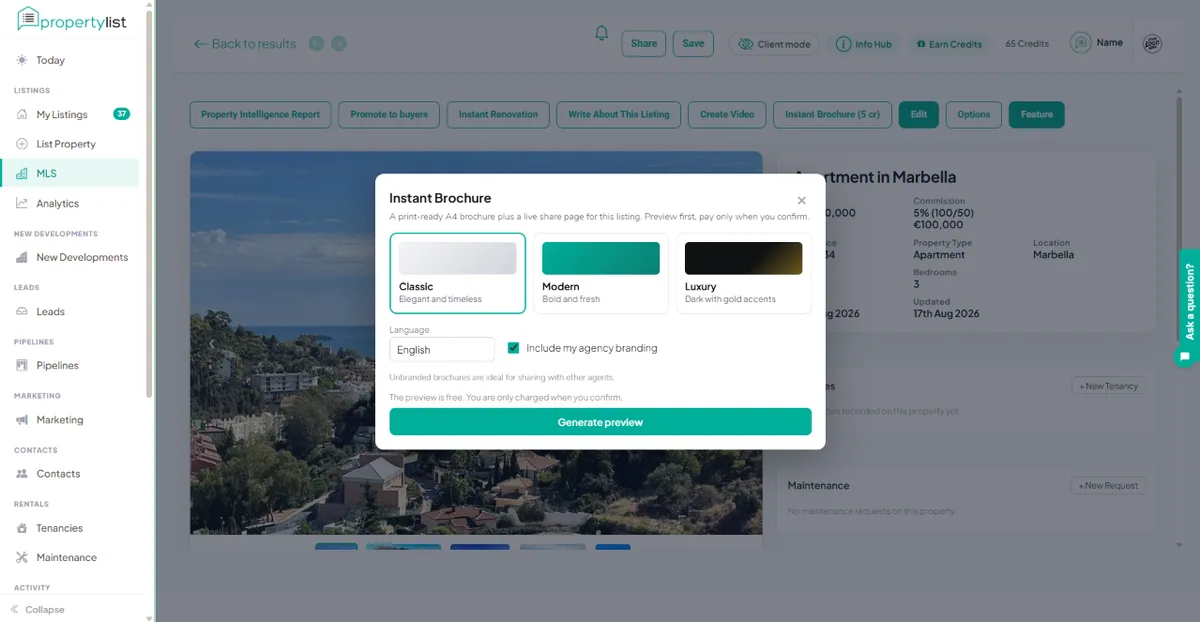Click the previous listing round arrow
Image resolution: width=1200 pixels, height=622 pixels.
pyautogui.click(x=316, y=43)
